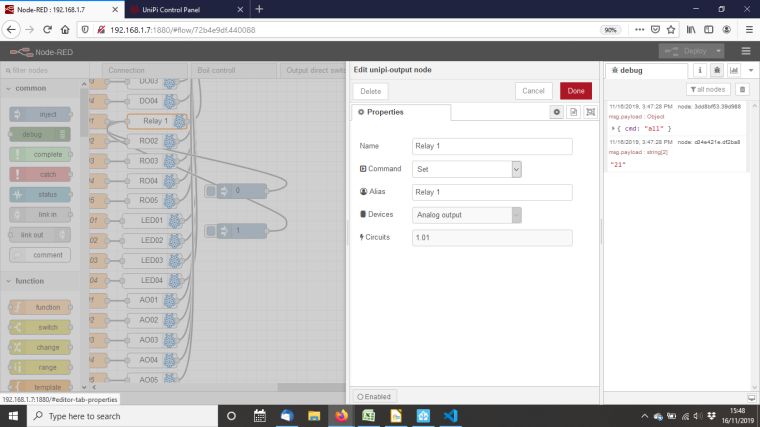Launch Visual Studio Code from taskbar
The width and height of the screenshot is (760, 427).
click(x=450, y=416)
